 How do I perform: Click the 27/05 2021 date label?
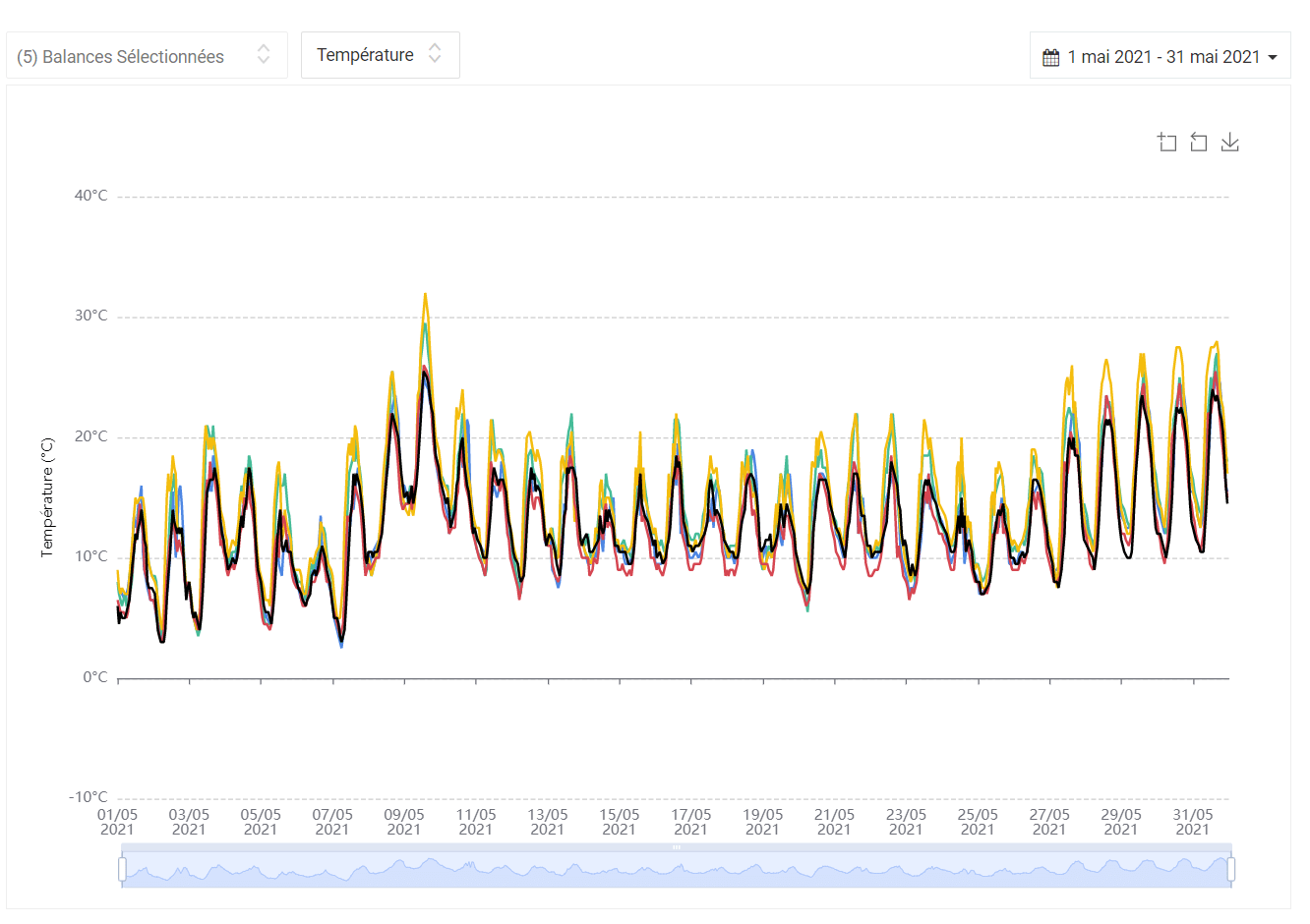click(x=1049, y=822)
